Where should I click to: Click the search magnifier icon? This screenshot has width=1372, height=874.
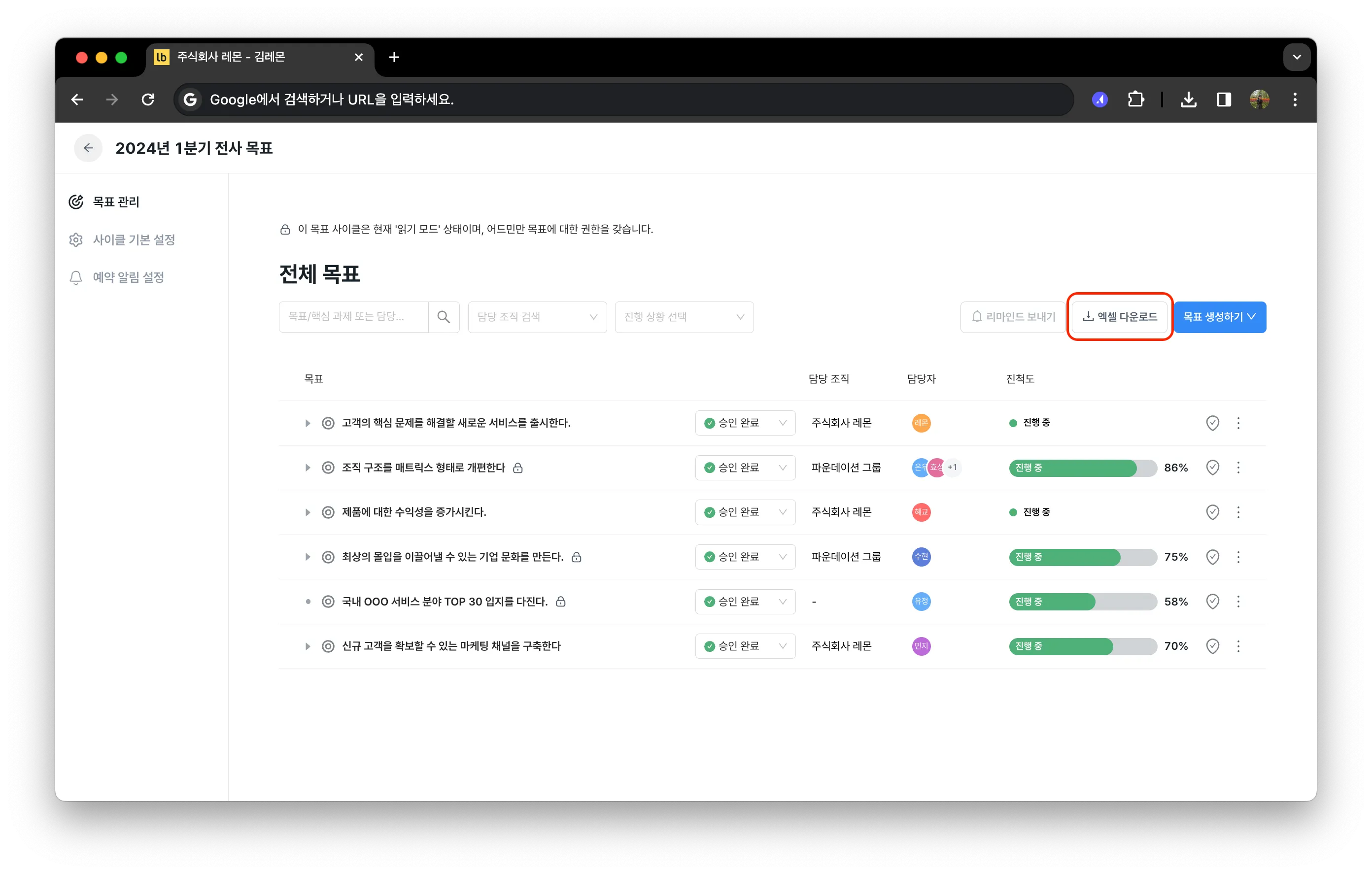[443, 317]
